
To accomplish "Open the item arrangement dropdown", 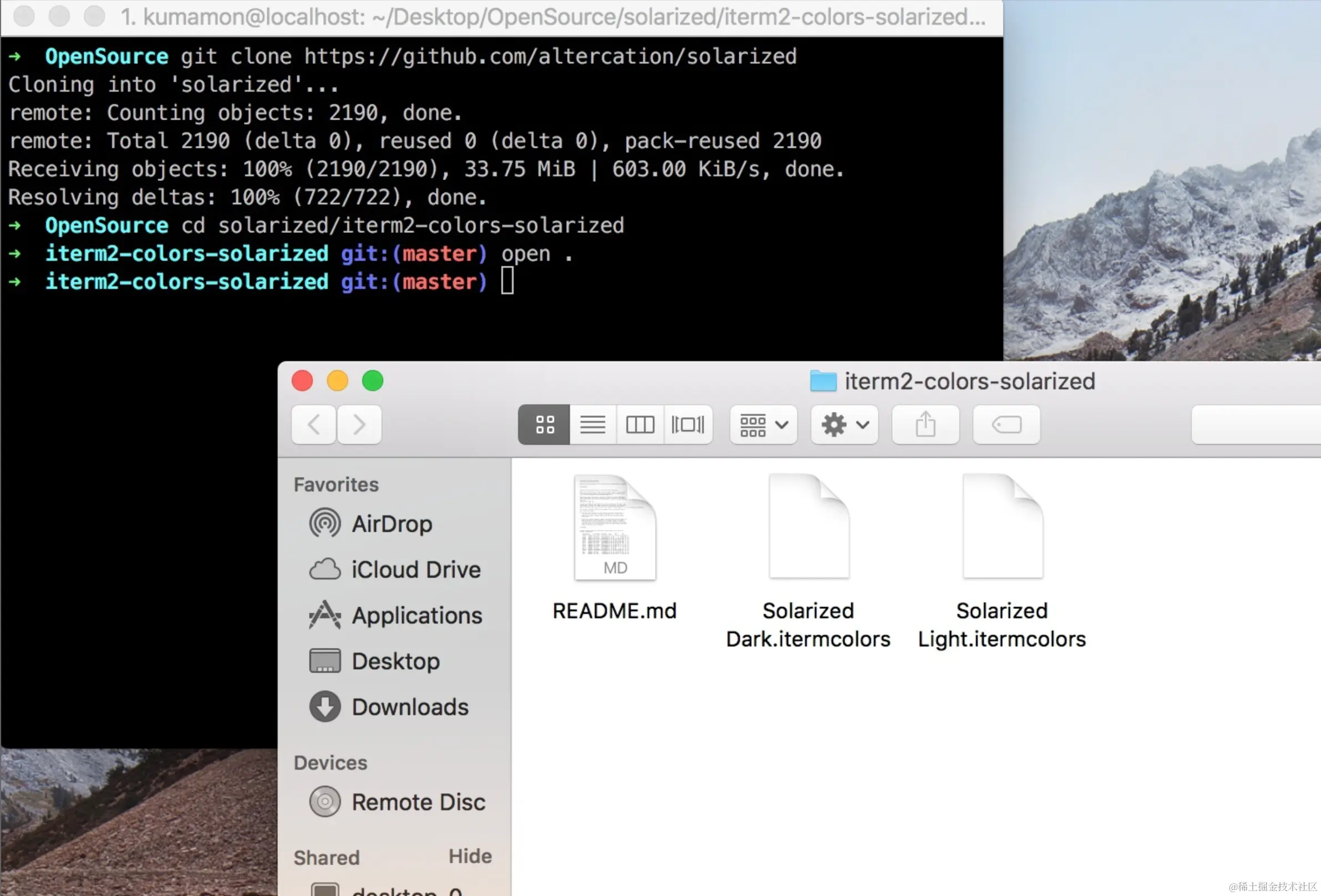I will 764,424.
